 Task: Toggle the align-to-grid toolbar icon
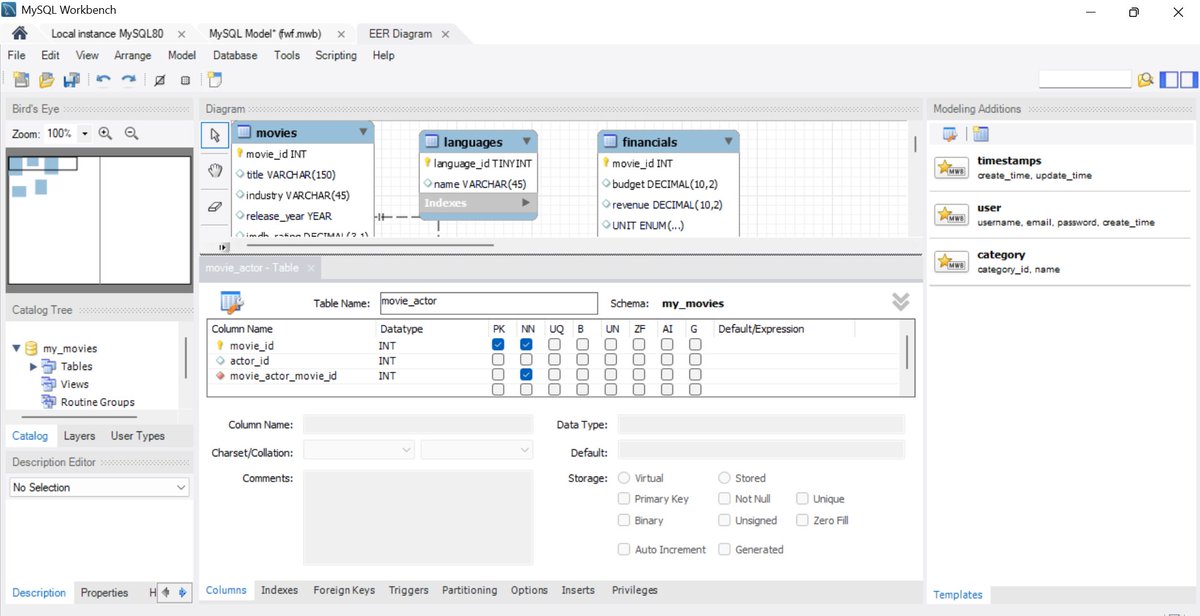[185, 80]
